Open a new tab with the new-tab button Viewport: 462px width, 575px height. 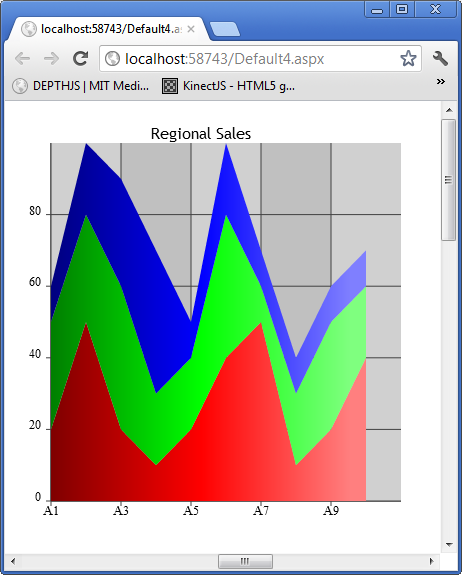click(225, 29)
